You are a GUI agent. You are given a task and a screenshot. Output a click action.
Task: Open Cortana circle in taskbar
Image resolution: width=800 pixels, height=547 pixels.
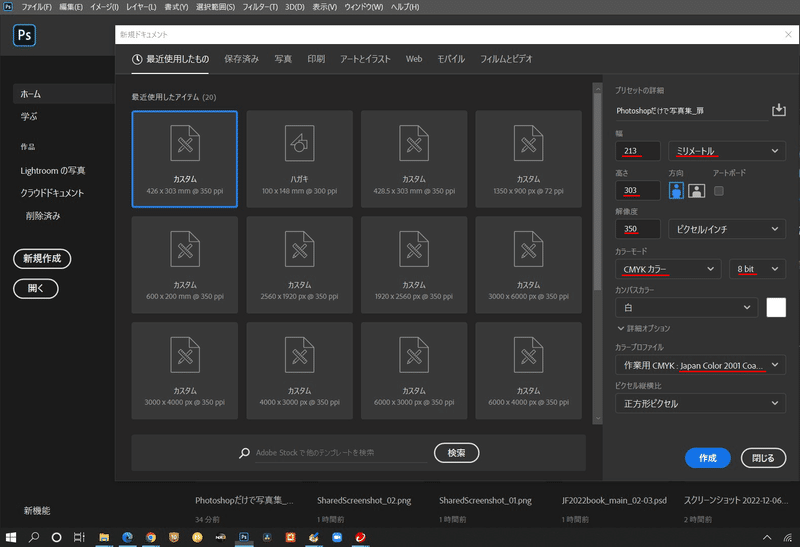point(57,537)
